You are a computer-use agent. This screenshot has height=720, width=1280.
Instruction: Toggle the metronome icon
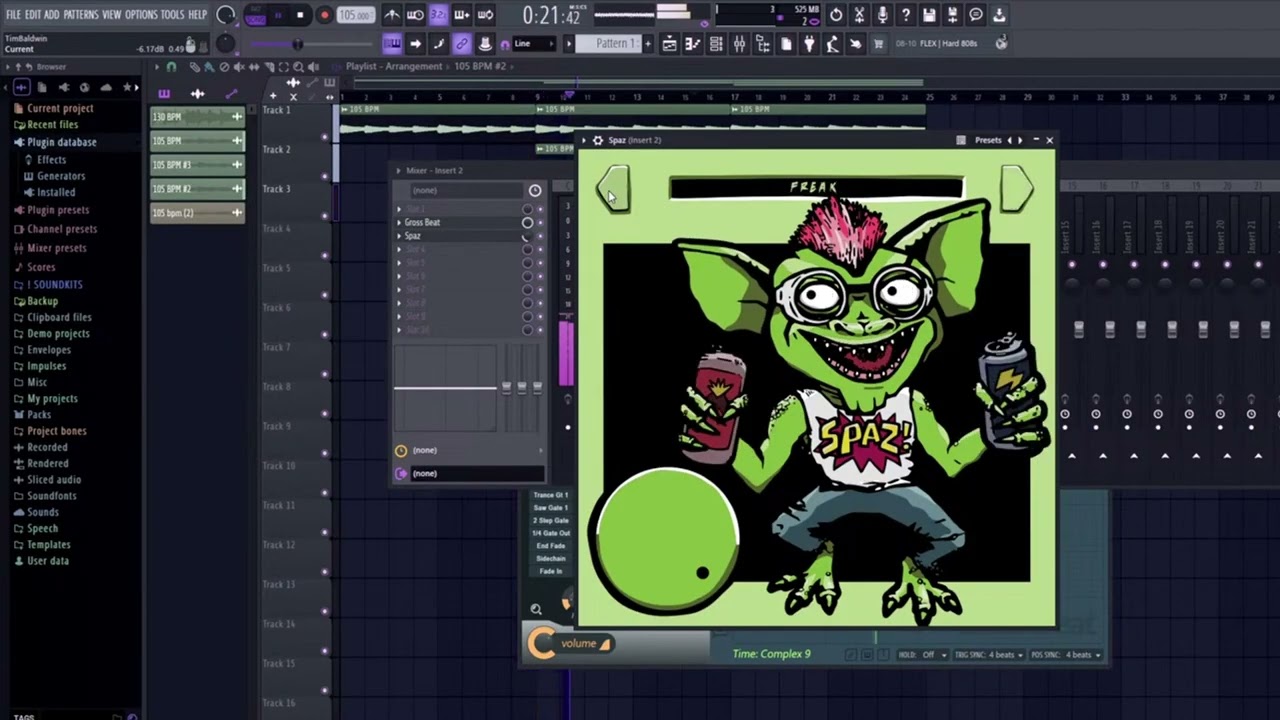click(393, 15)
